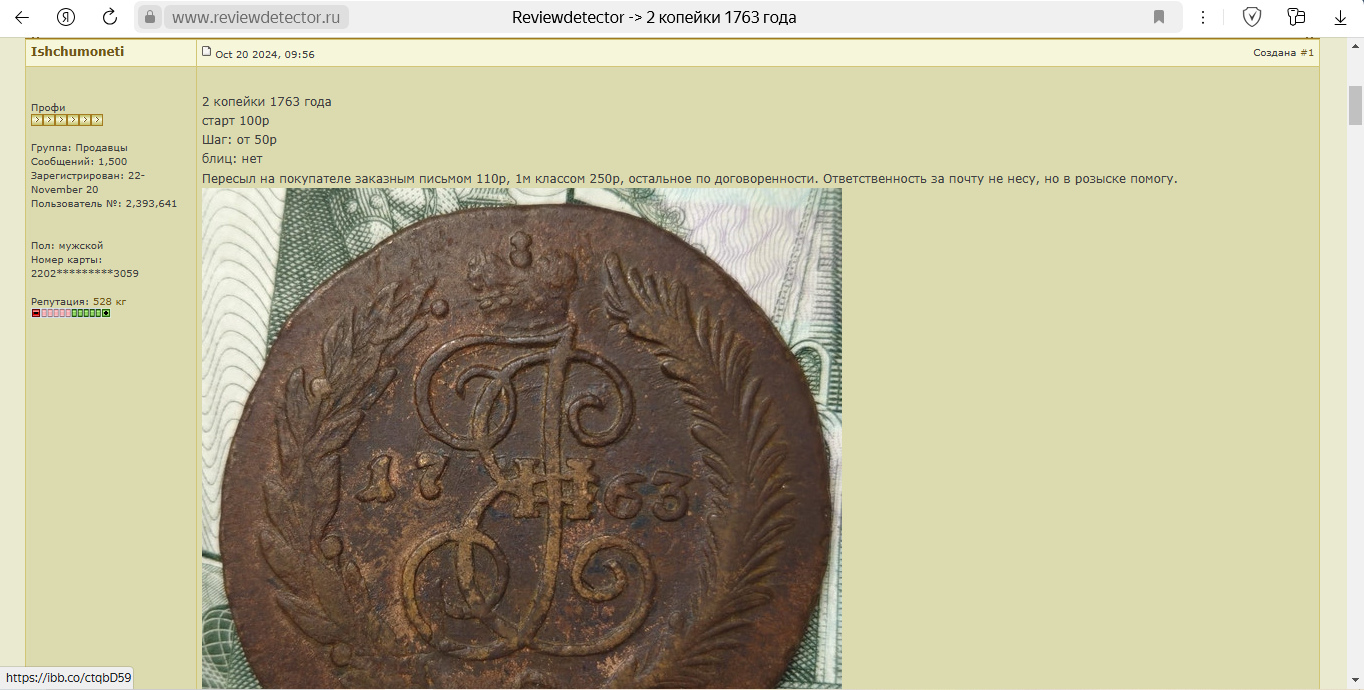Open the browser extensions icon
The width and height of the screenshot is (1364, 690).
tap(1296, 17)
